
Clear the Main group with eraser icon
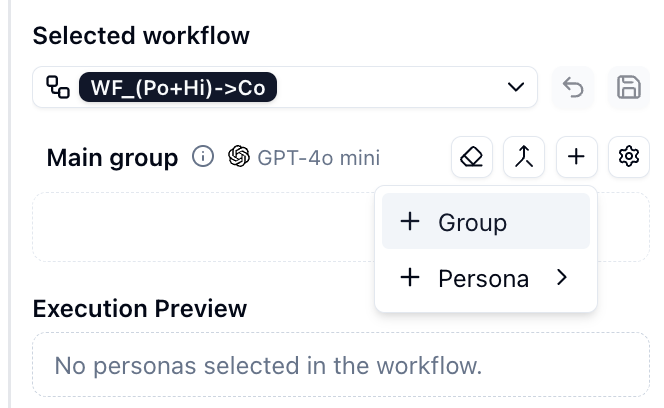tap(472, 157)
